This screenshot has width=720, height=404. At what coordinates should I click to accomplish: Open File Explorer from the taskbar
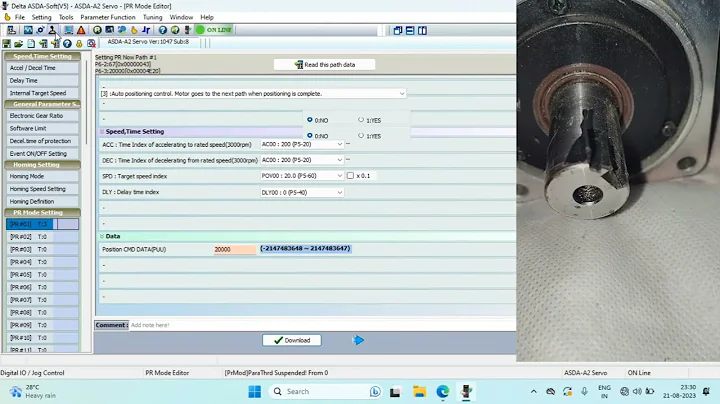pos(419,392)
